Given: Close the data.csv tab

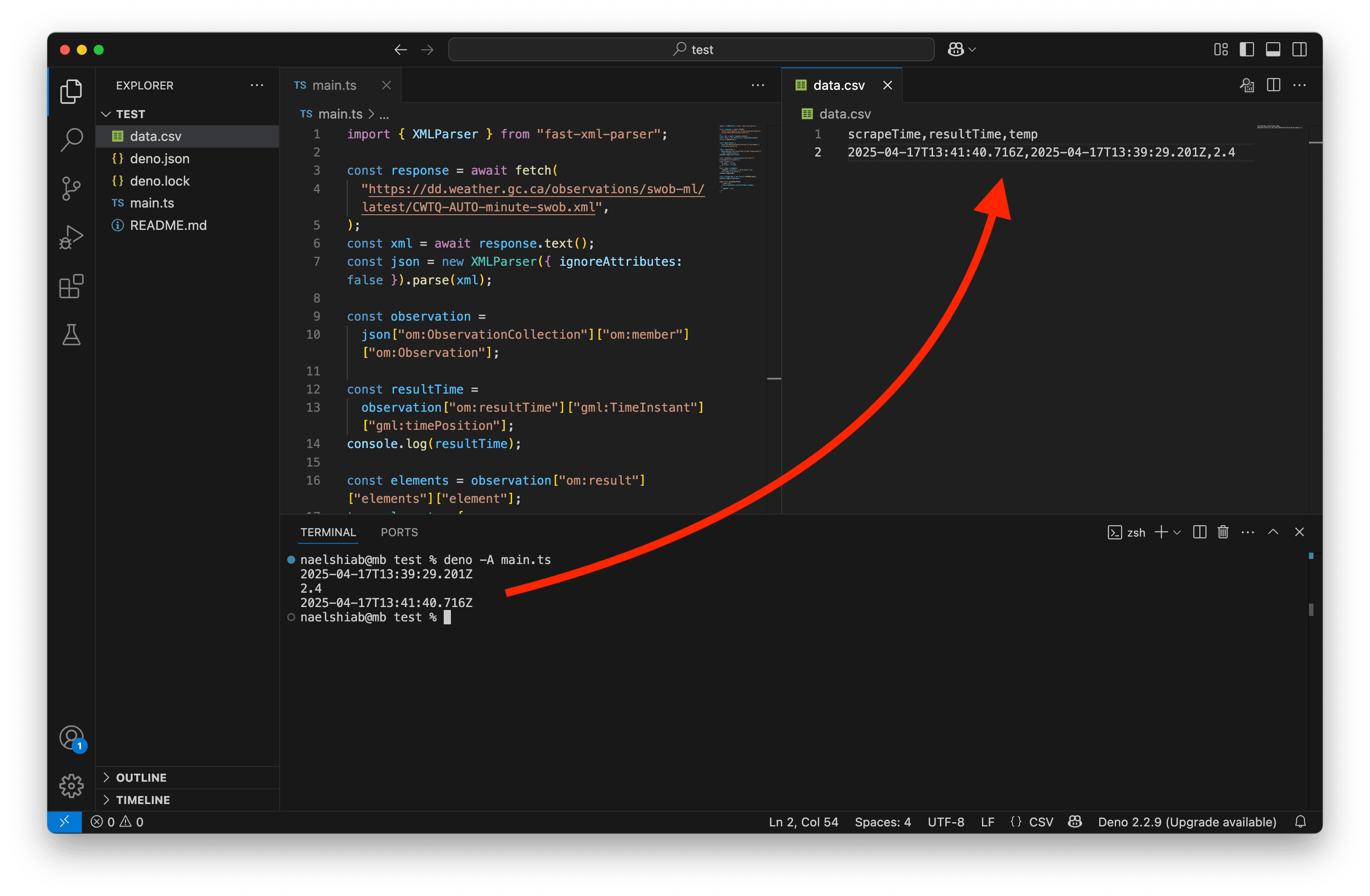Looking at the screenshot, I should 887,85.
